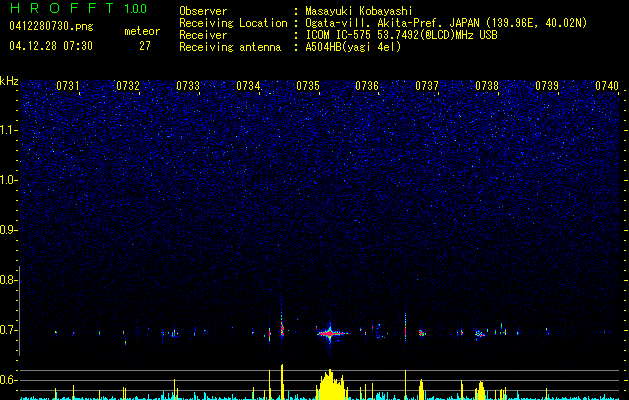Click the receiver info ICOM IC-575 text

(x=401, y=35)
